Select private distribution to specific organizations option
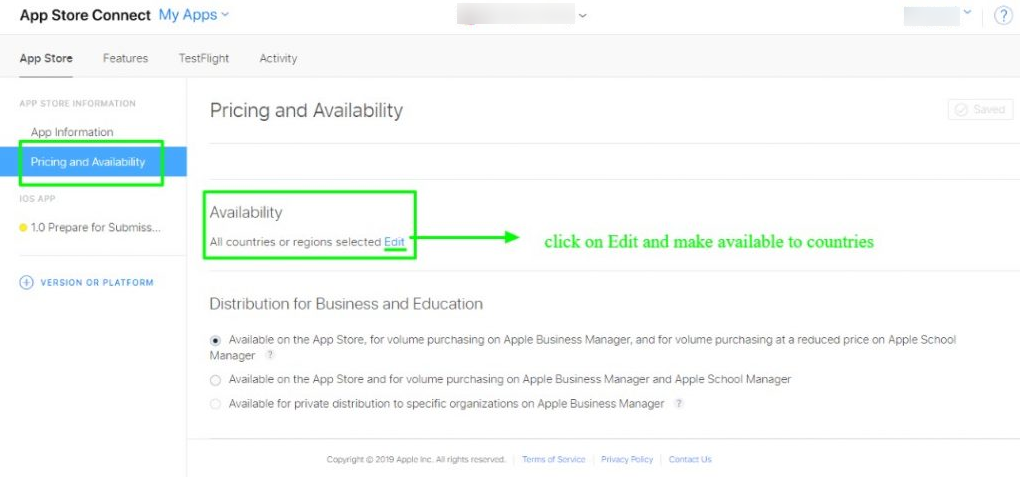The height and width of the screenshot is (477, 1020). click(215, 404)
